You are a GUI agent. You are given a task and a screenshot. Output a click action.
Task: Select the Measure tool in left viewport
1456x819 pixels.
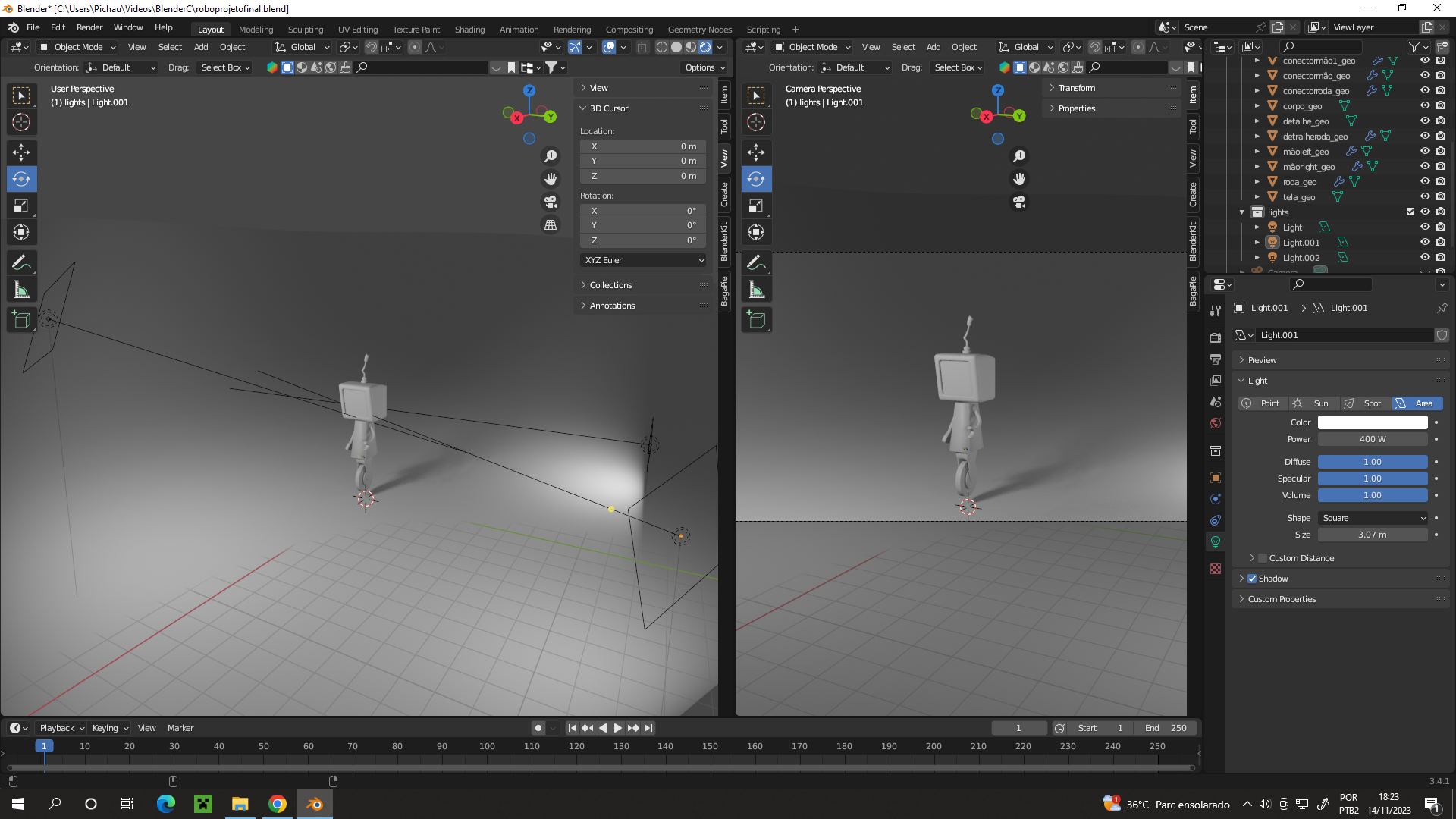click(21, 290)
